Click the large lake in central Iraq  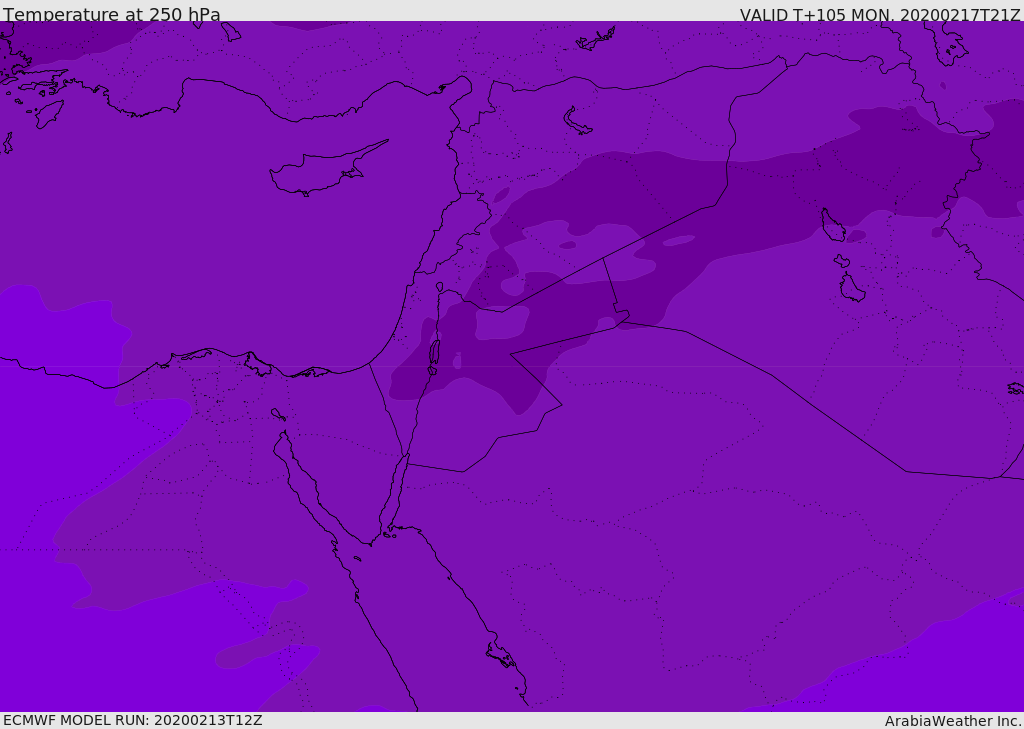[833, 225]
